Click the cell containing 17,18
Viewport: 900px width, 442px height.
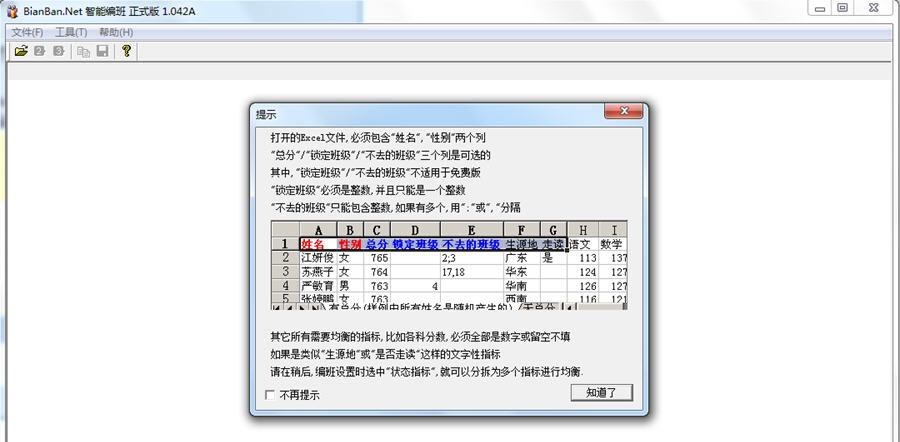(x=472, y=272)
